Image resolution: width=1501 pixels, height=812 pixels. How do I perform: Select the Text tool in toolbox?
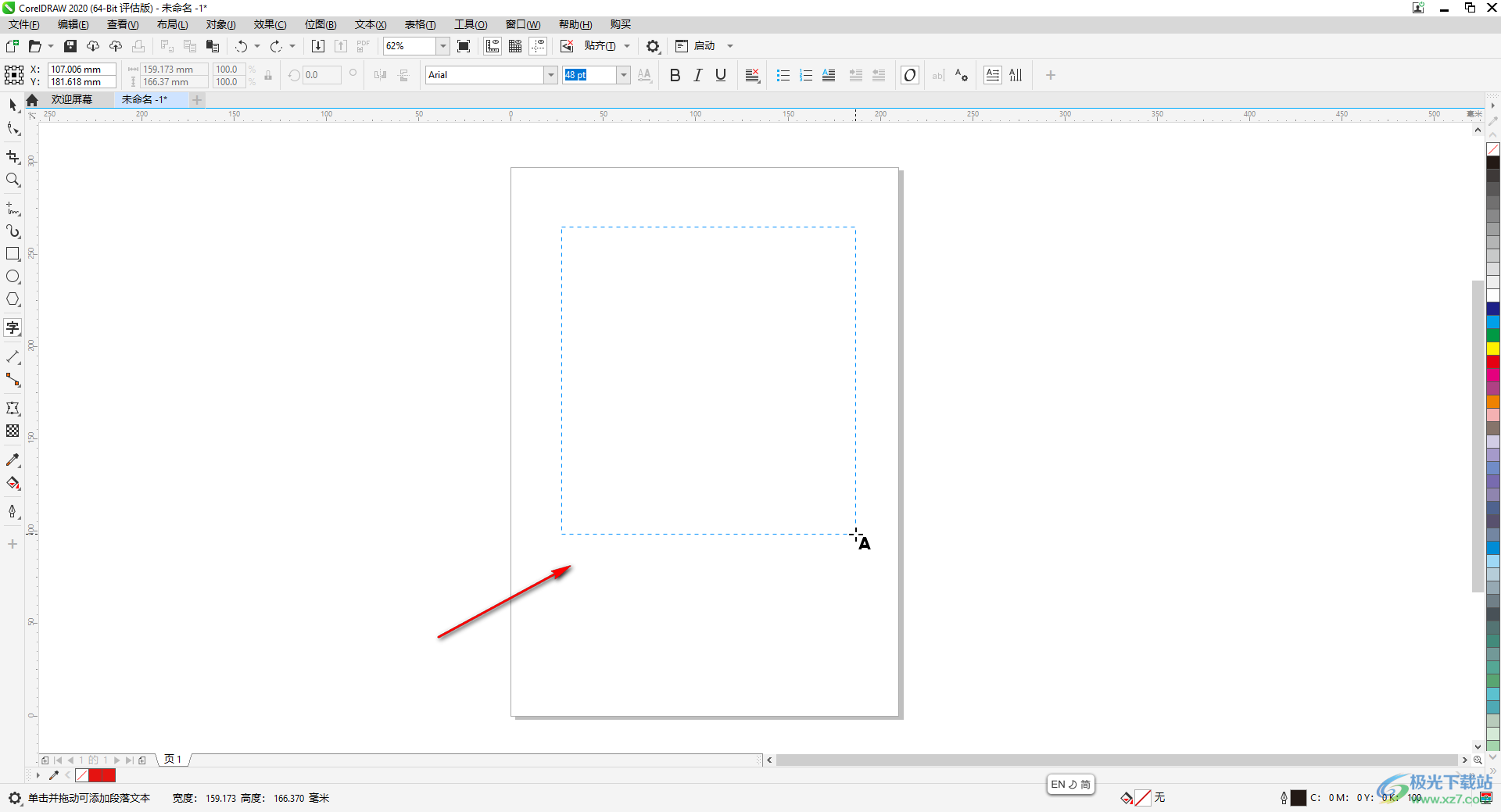point(13,328)
